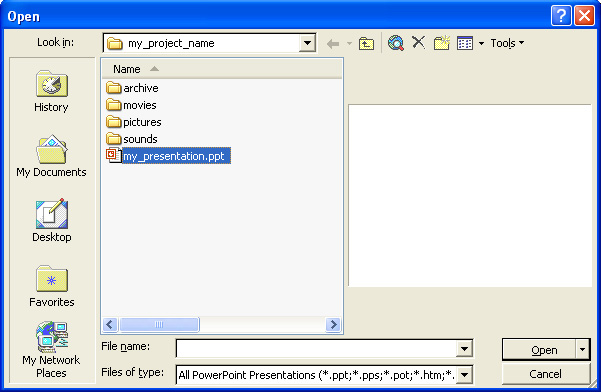601x392 pixels.
Task: Click the Views grid icon
Action: coord(465,43)
